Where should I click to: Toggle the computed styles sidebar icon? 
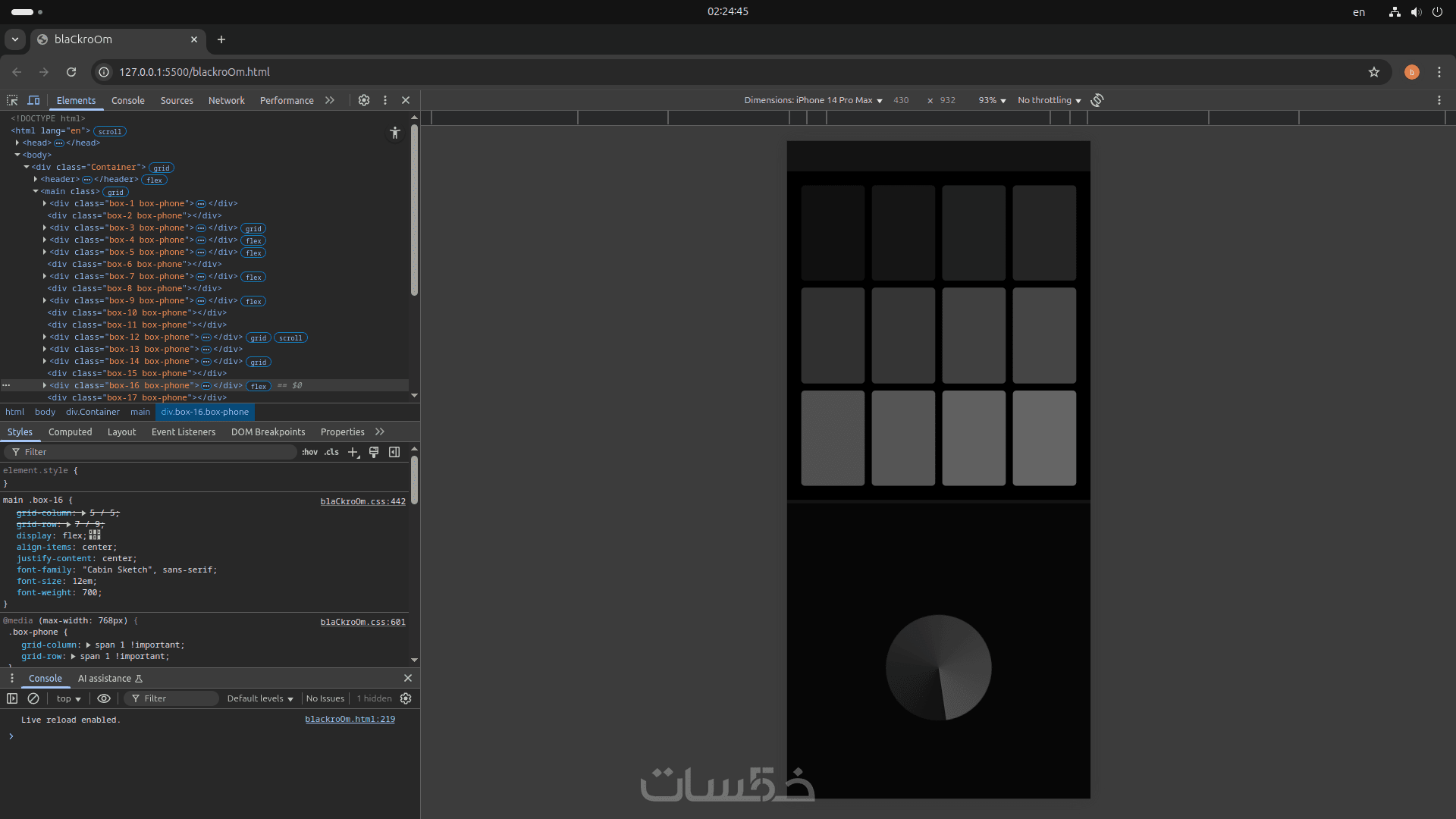click(394, 452)
